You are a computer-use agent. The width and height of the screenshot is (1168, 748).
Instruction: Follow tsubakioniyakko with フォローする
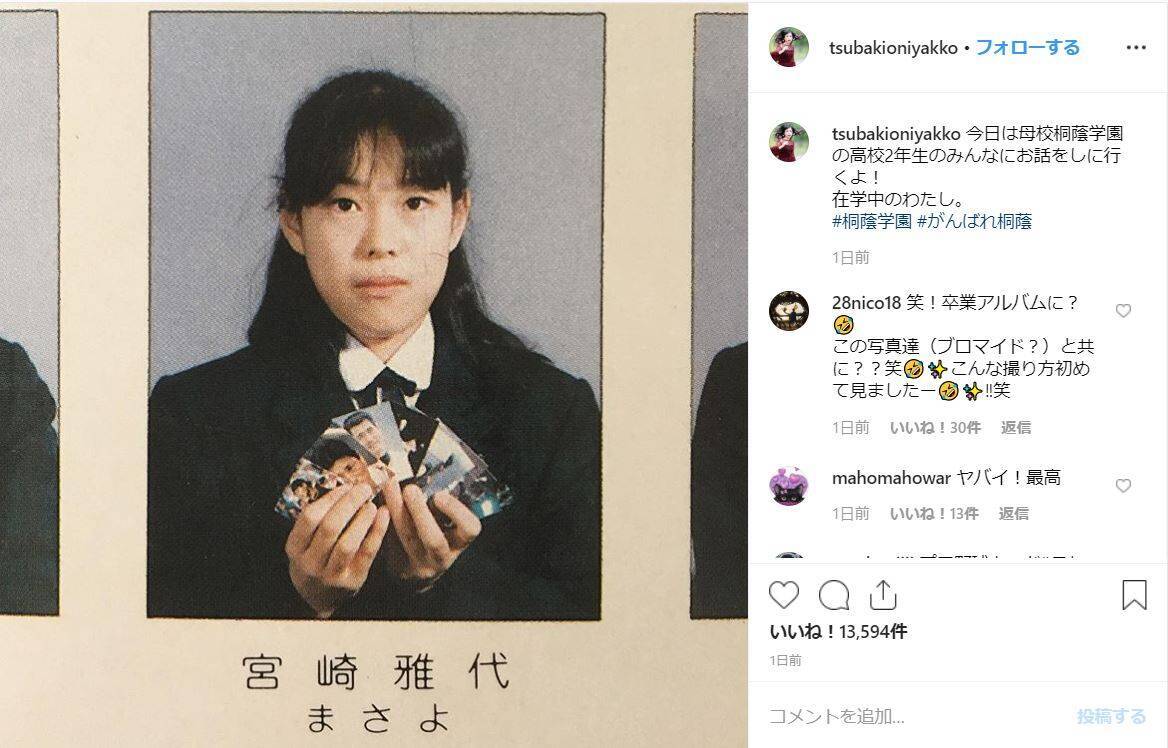pos(1027,48)
